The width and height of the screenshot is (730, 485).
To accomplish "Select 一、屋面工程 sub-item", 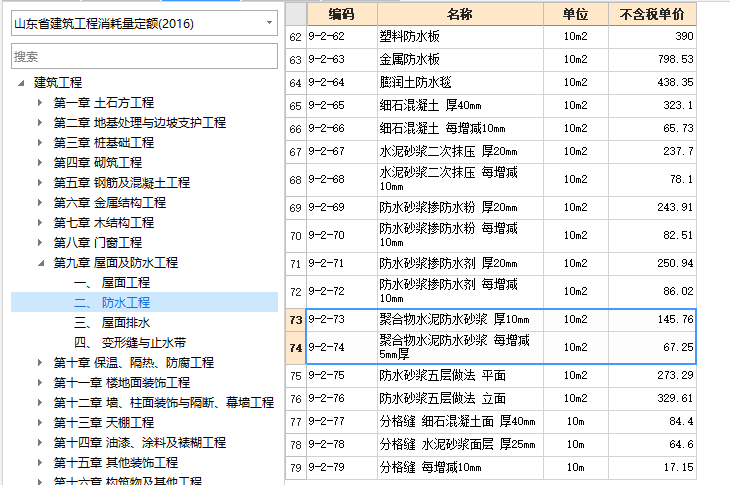I will point(112,283).
